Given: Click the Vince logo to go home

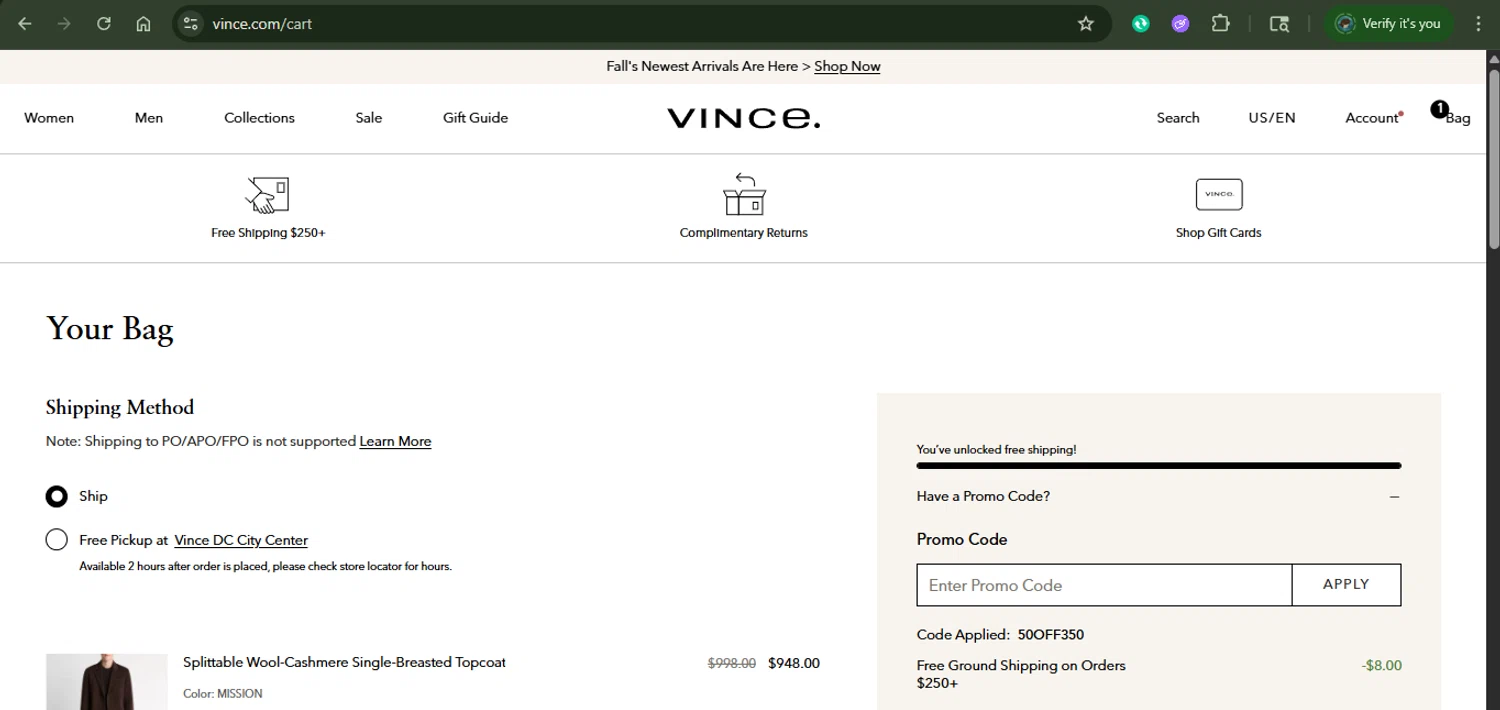Looking at the screenshot, I should click(x=744, y=118).
